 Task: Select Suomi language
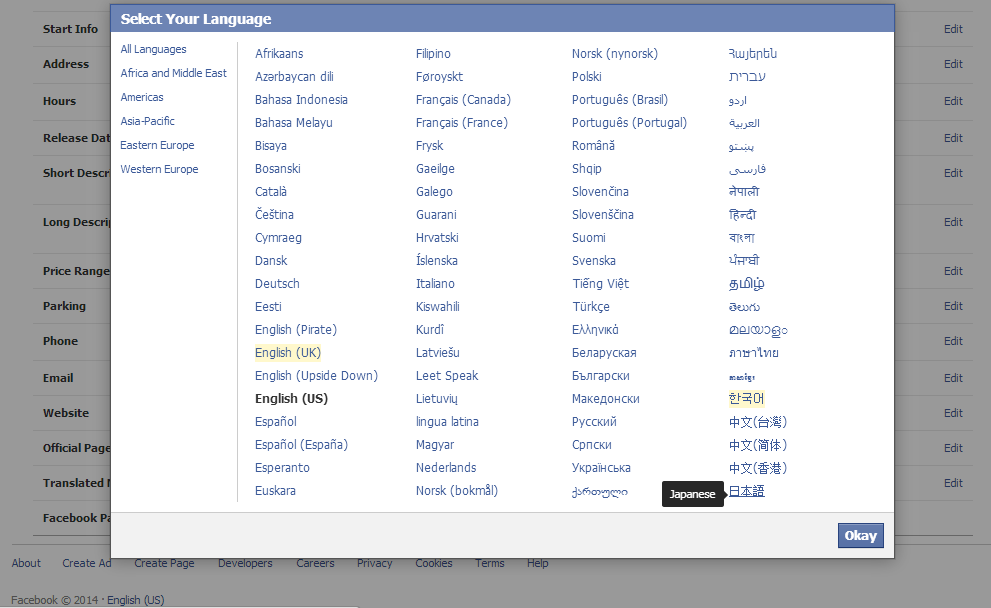[588, 238]
